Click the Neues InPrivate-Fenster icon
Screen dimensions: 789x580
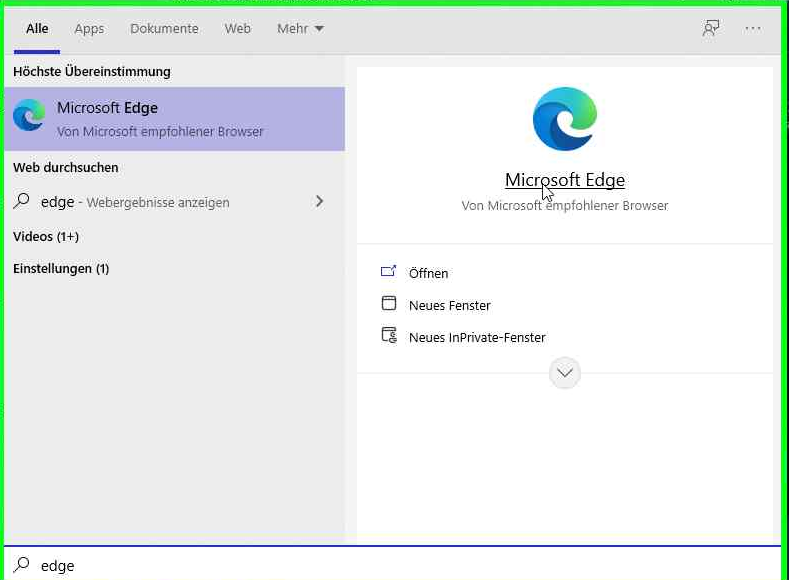tap(389, 336)
